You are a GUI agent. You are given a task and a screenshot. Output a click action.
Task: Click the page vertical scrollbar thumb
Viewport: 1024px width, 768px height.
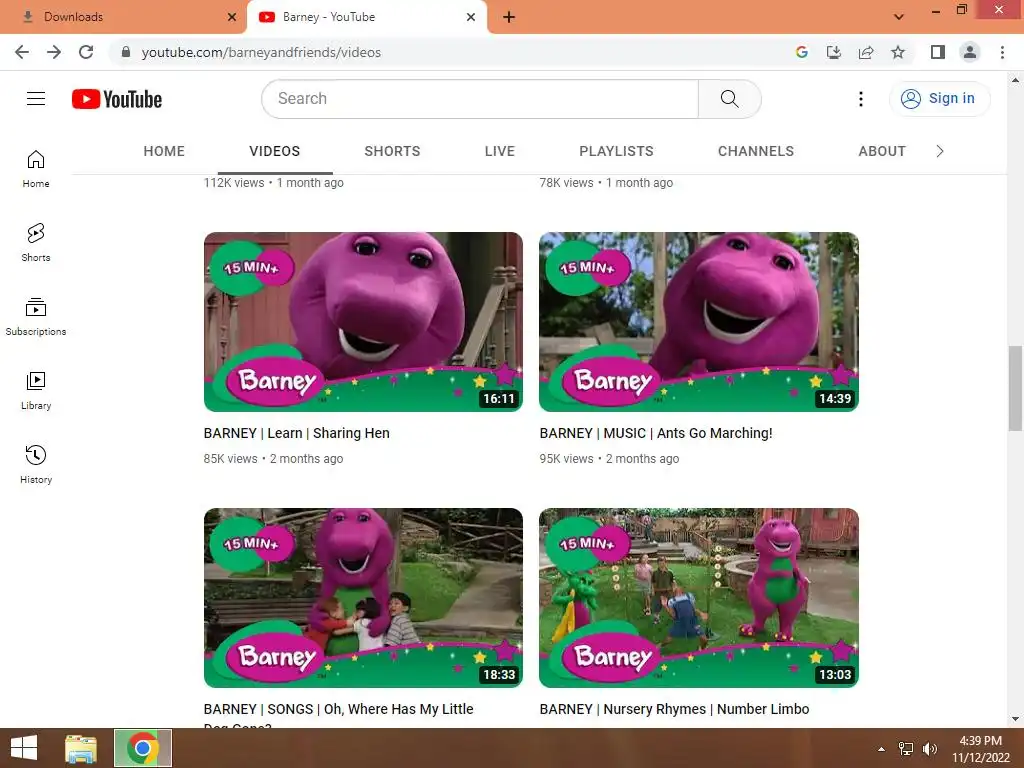[x=1015, y=389]
